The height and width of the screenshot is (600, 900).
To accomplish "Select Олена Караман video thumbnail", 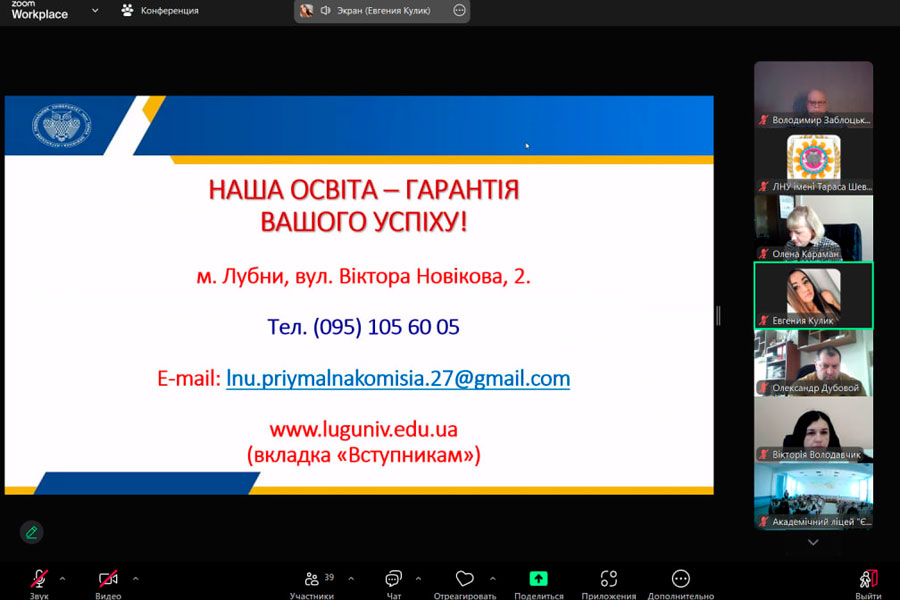I will click(813, 228).
